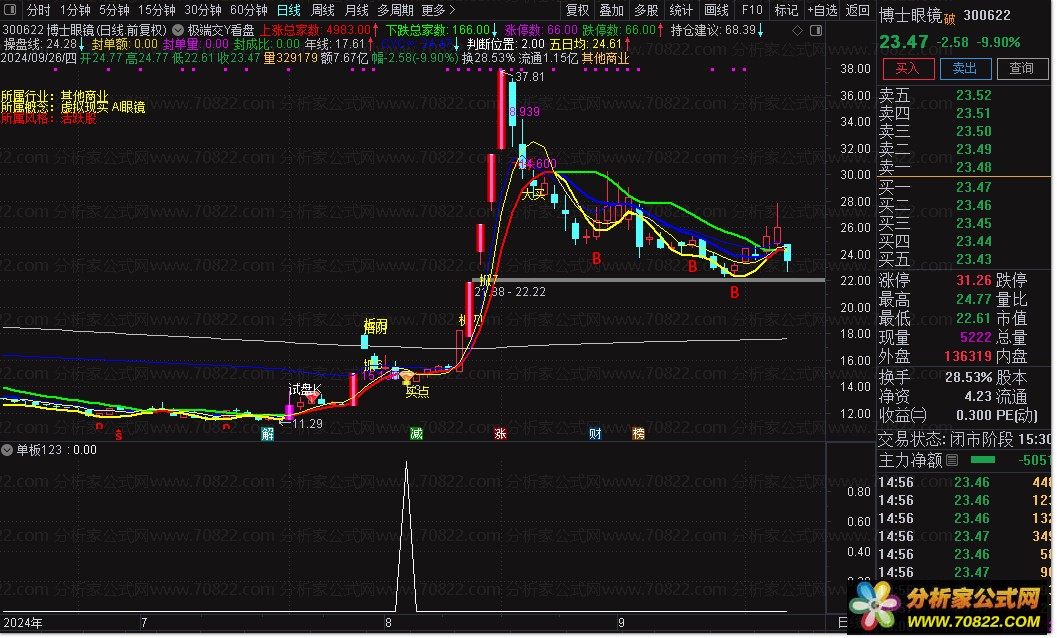This screenshot has width=1057, height=638.
Task: Click the 解 event marker icon
Action: (x=268, y=434)
